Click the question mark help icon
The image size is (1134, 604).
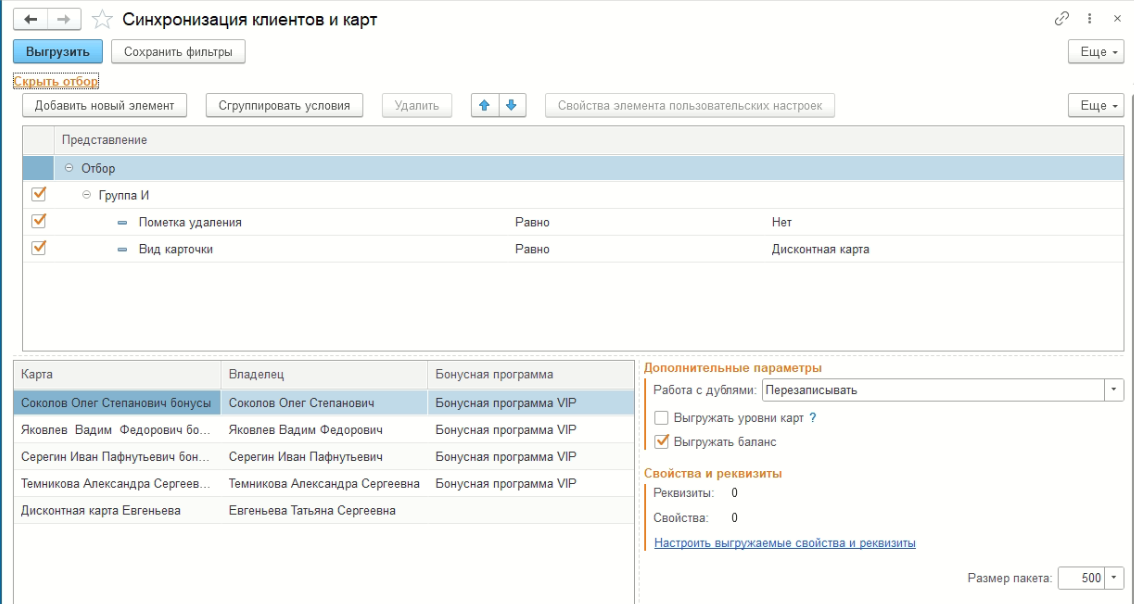813,418
